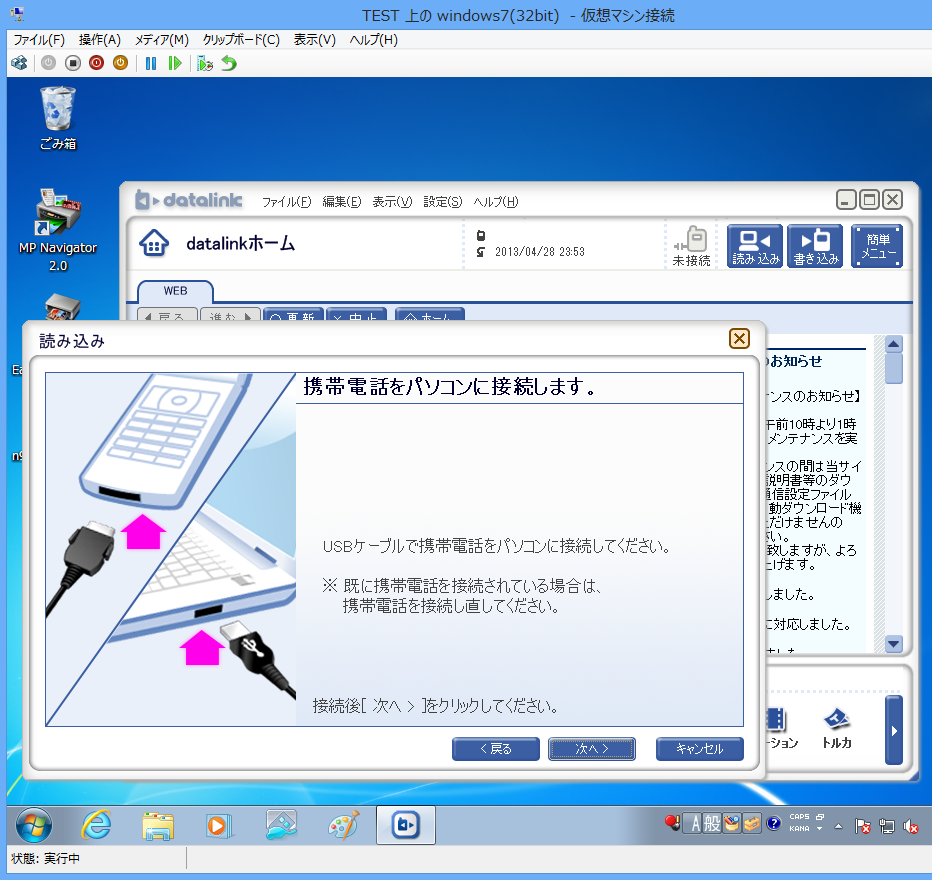Select the ごみ箱 recycle bin desktop icon

tap(58, 118)
